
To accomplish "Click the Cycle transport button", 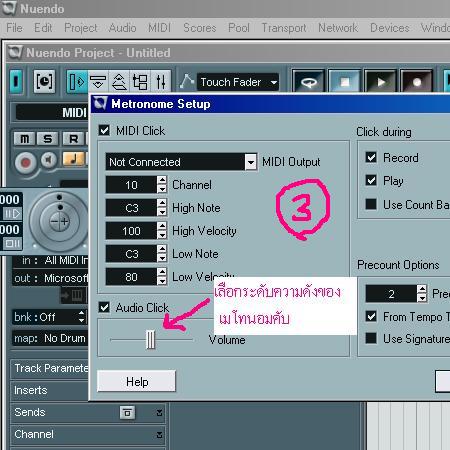I will tap(309, 81).
